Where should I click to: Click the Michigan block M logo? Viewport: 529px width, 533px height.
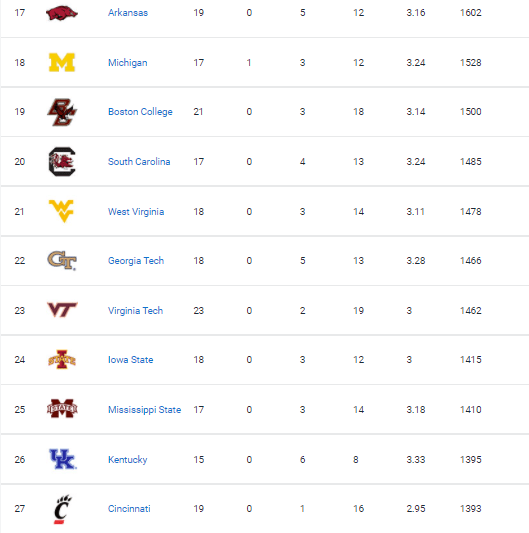pos(62,63)
